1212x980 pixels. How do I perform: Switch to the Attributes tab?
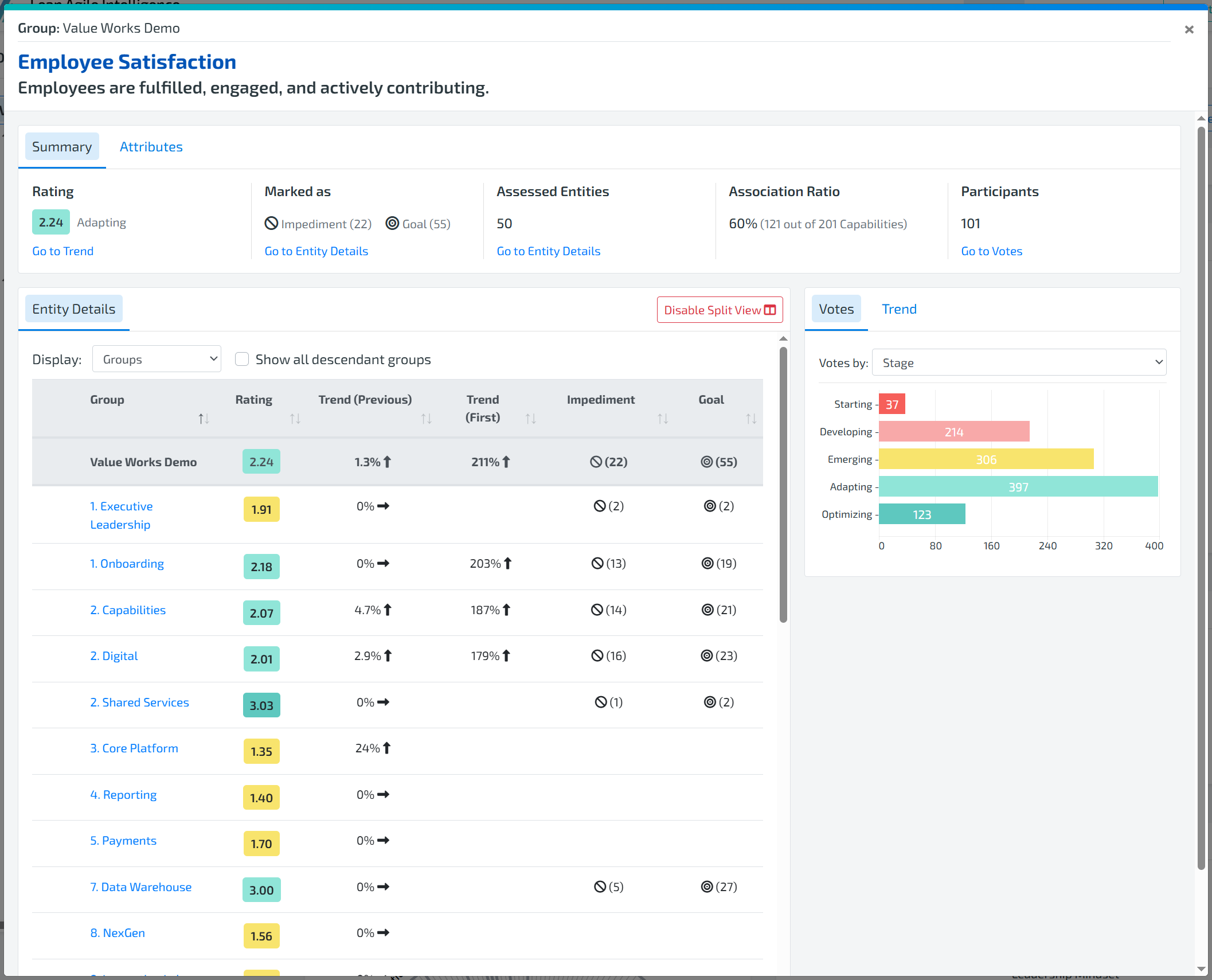click(151, 147)
